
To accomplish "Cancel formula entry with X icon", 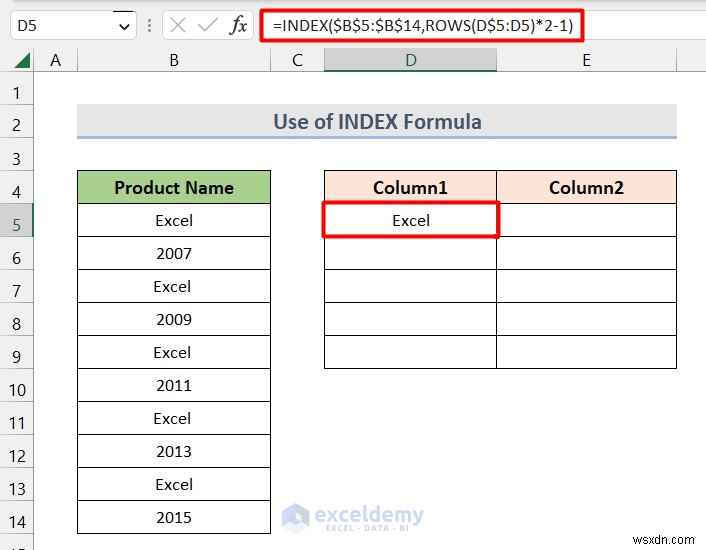I will pyautogui.click(x=178, y=25).
